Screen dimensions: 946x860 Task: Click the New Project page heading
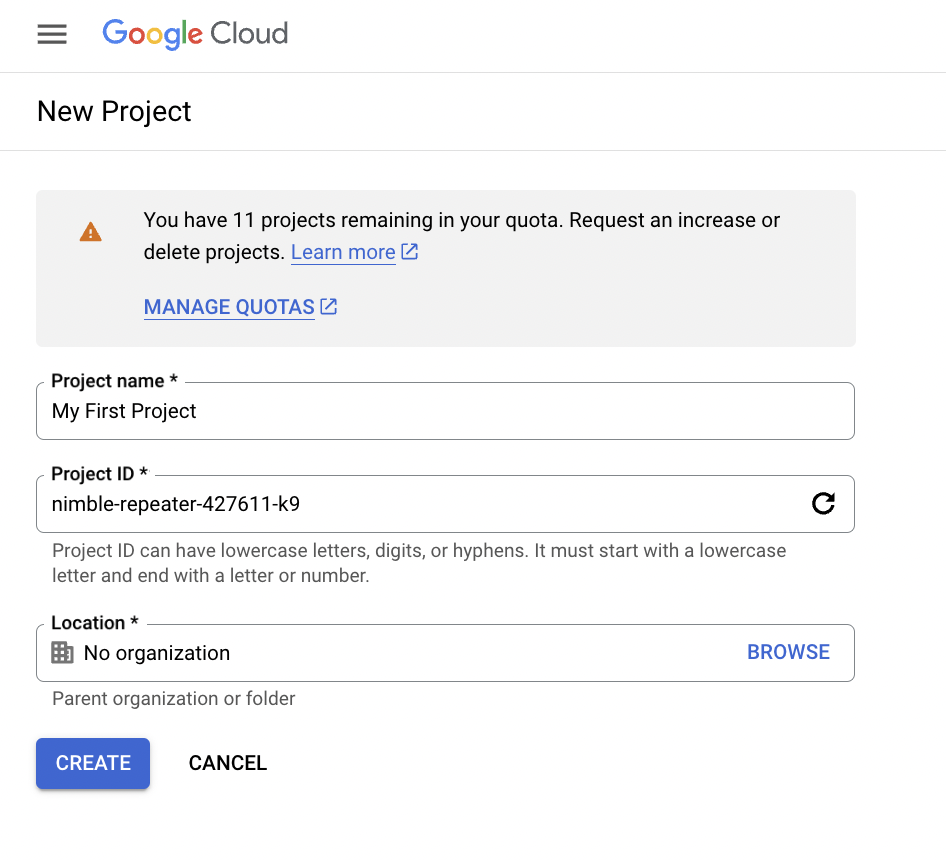[114, 112]
